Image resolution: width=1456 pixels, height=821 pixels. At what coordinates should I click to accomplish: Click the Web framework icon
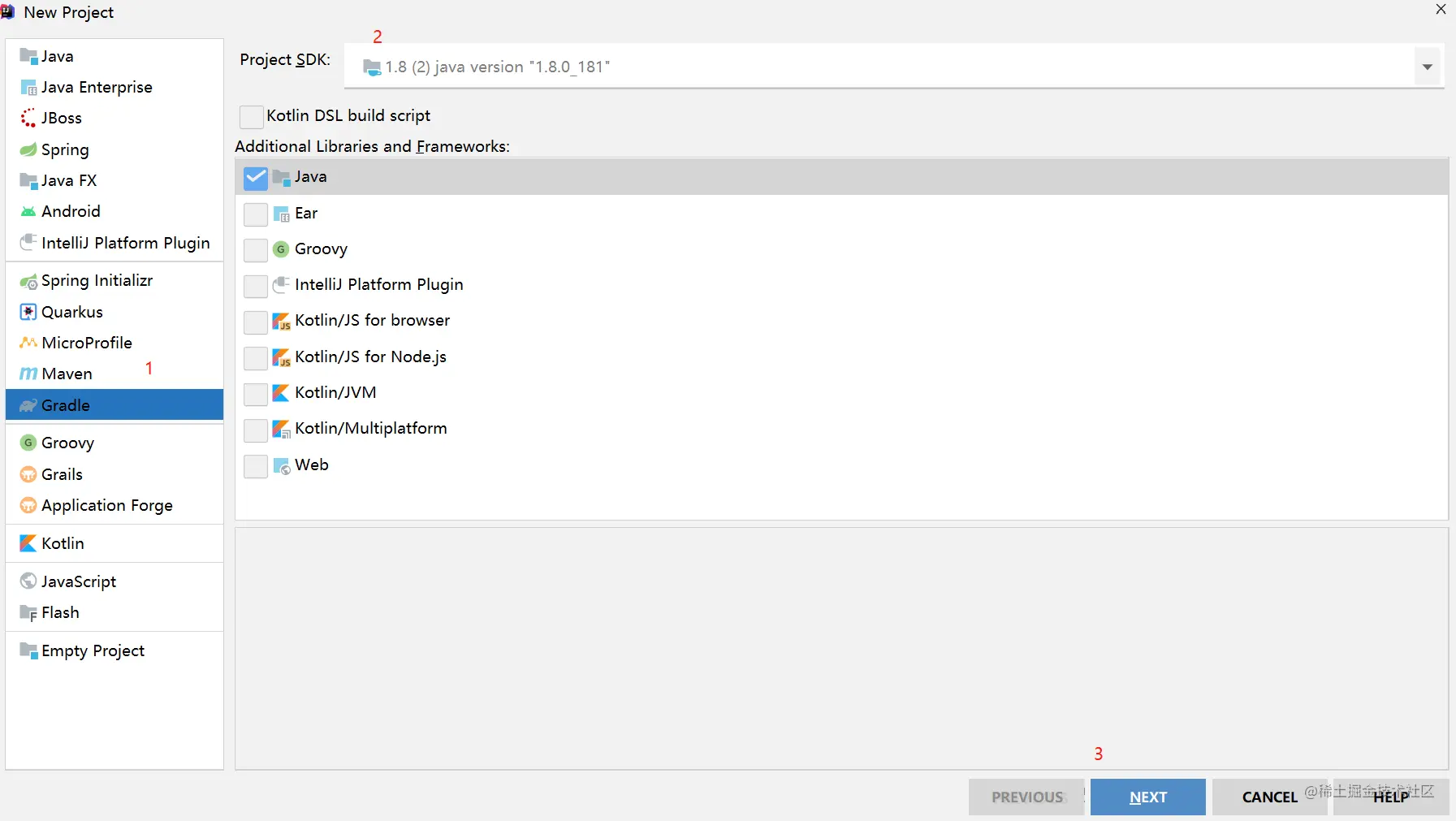point(282,465)
